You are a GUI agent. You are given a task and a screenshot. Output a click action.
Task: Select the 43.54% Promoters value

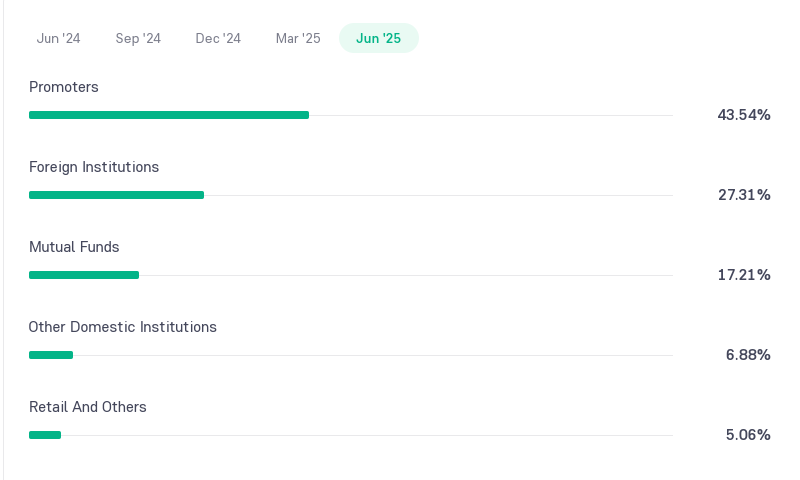(744, 115)
